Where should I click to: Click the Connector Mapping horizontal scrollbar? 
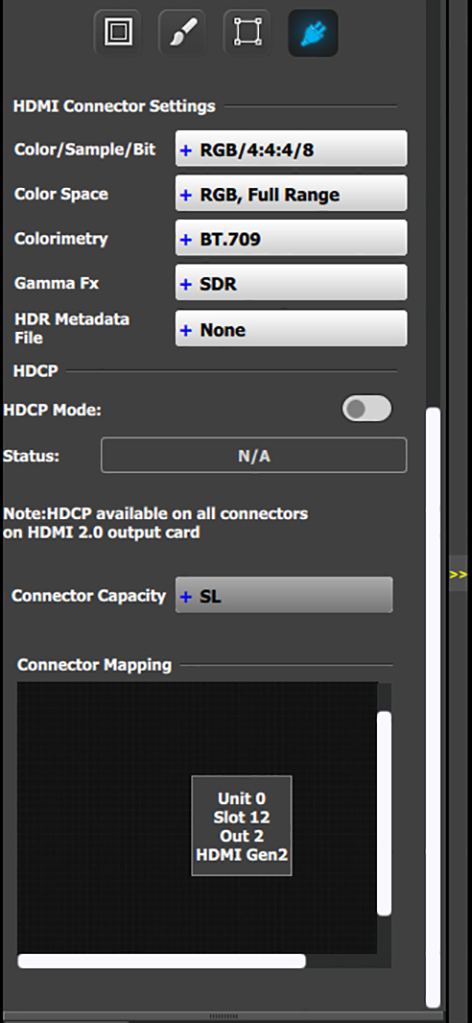pos(162,961)
